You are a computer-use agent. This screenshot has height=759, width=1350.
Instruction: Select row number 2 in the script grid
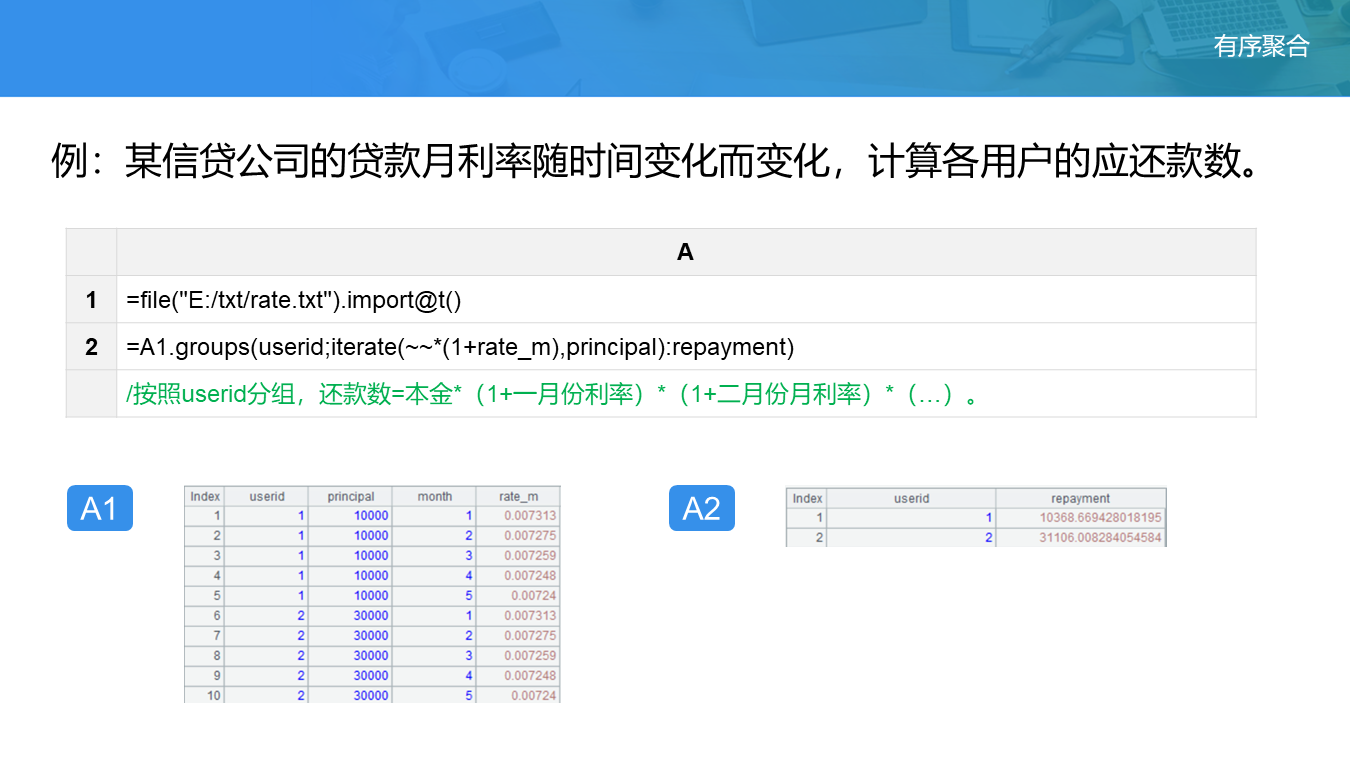[x=91, y=347]
